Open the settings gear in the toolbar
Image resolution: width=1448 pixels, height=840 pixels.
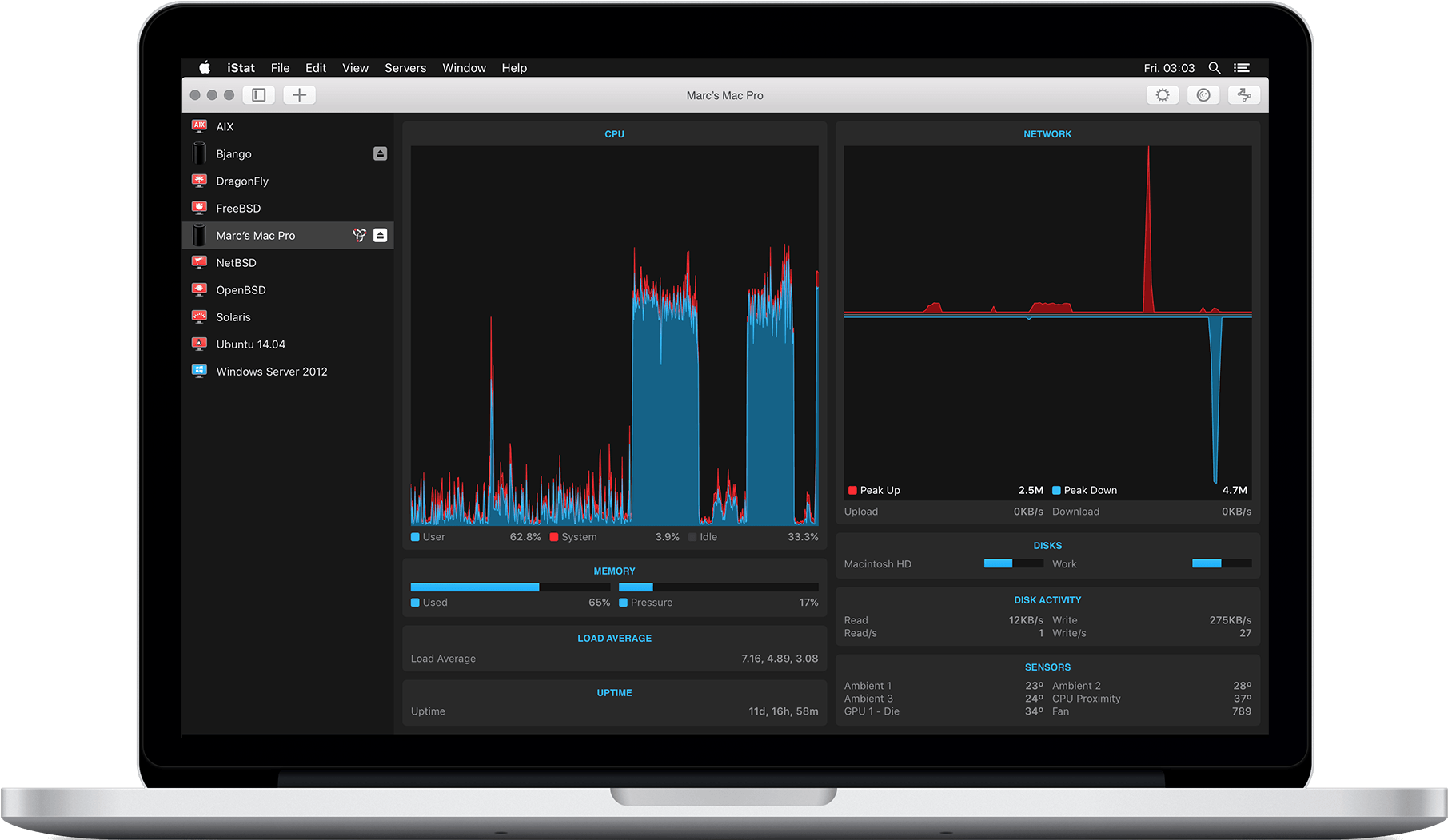point(1163,94)
